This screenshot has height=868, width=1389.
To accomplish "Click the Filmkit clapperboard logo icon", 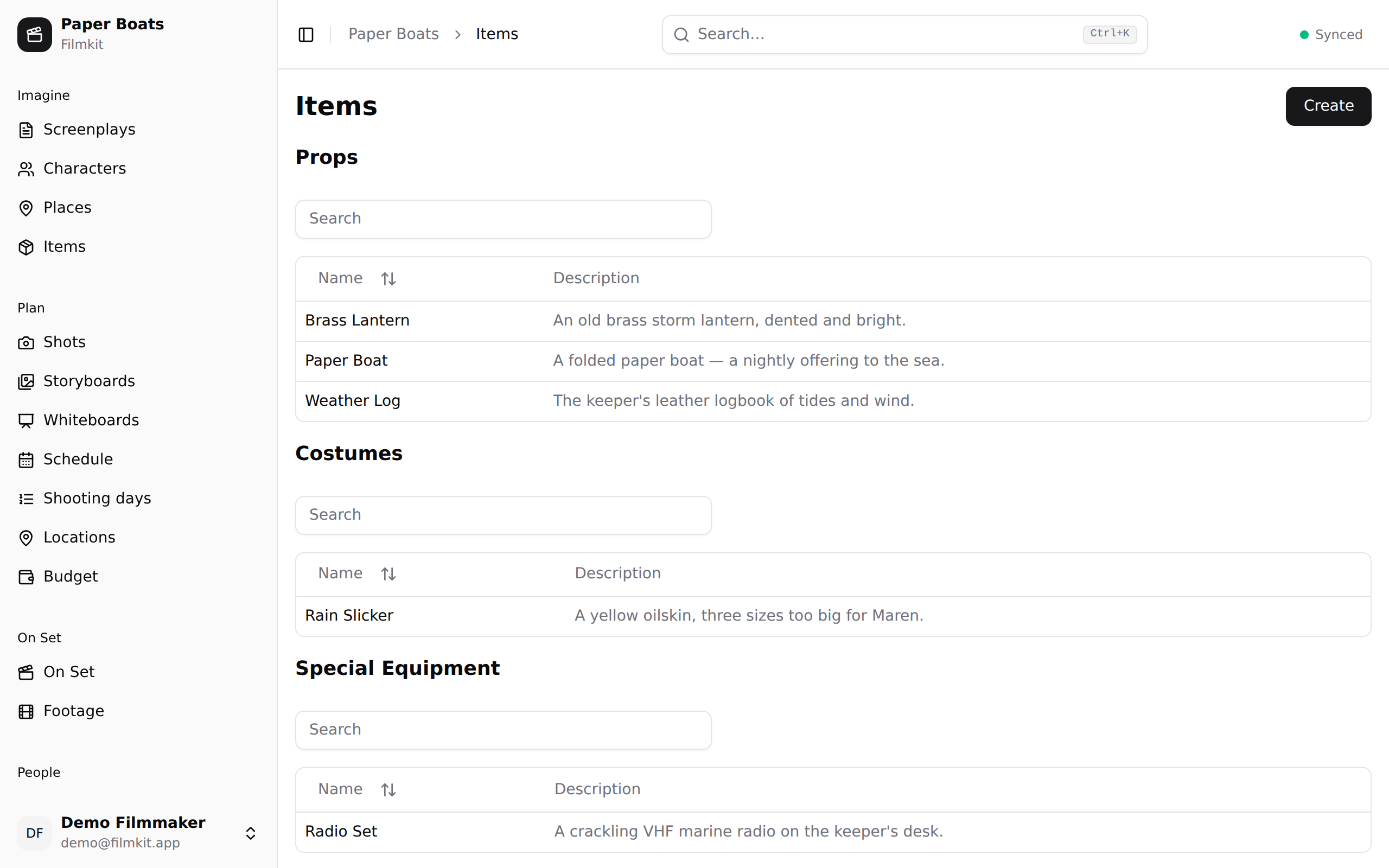I will 34,34.
